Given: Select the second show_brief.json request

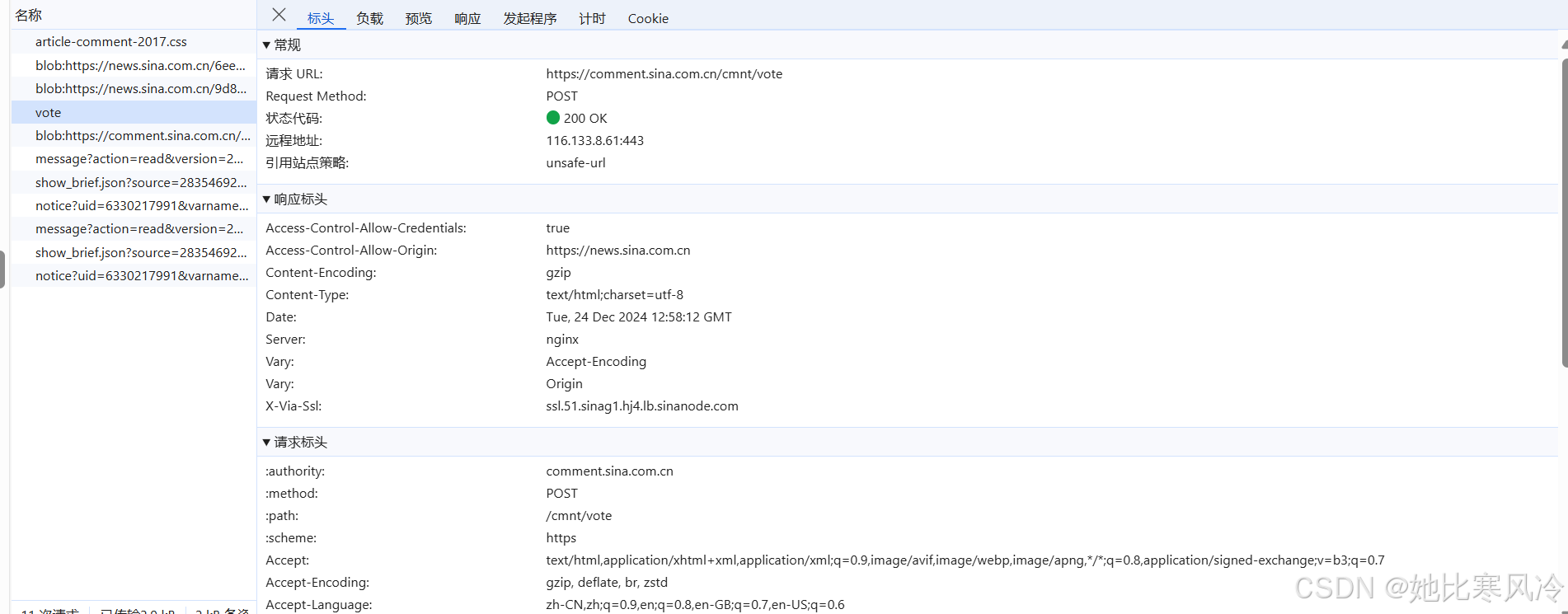Looking at the screenshot, I should [134, 252].
